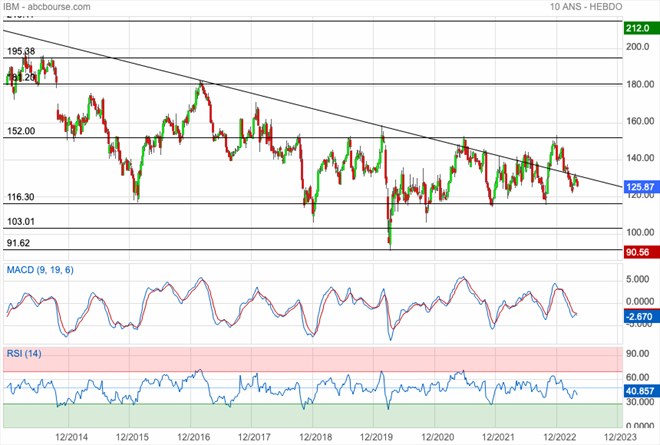Click the 195.38 resistance level label

coord(21,51)
